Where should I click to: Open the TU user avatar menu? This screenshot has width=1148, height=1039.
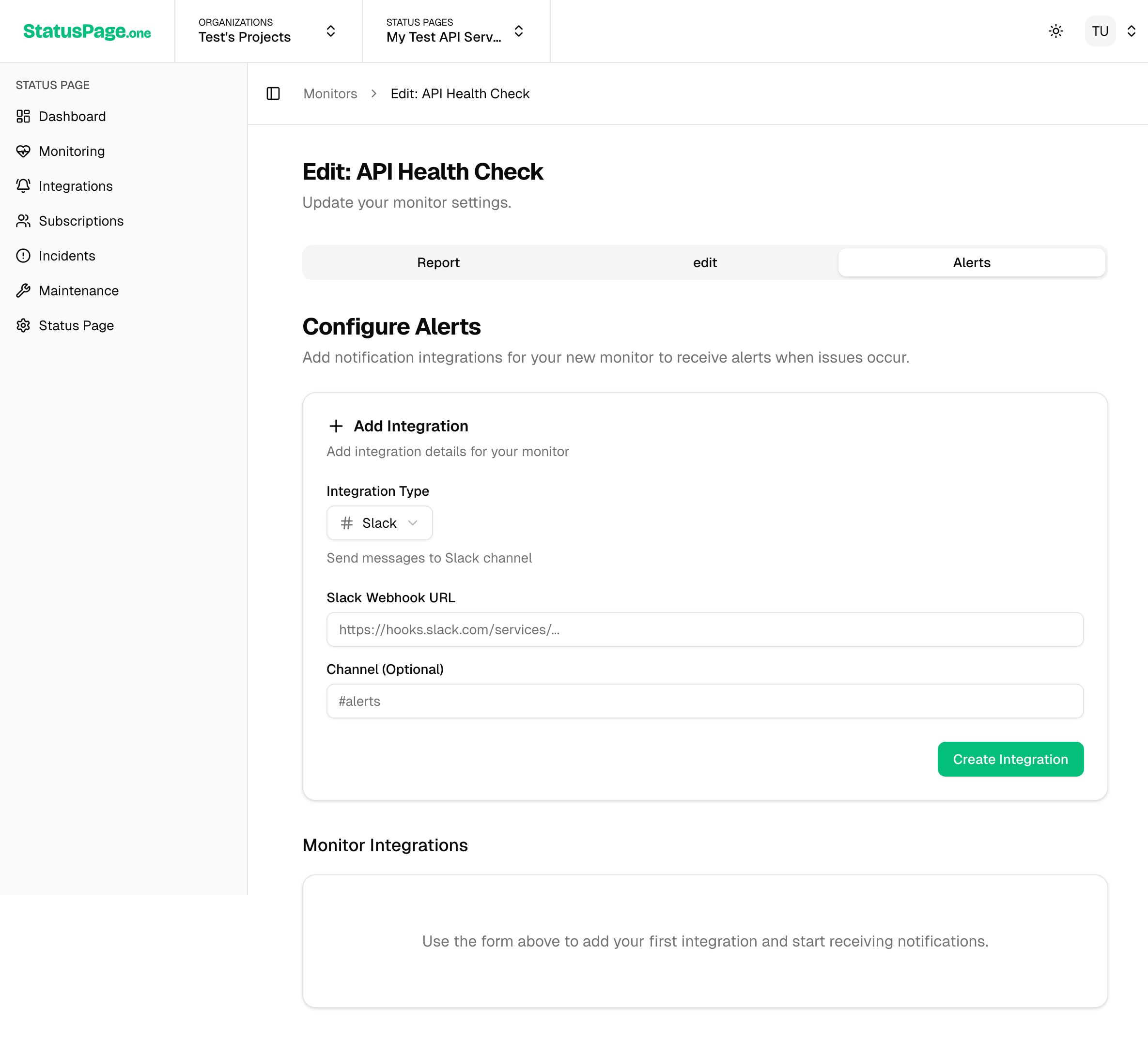pyautogui.click(x=1100, y=31)
